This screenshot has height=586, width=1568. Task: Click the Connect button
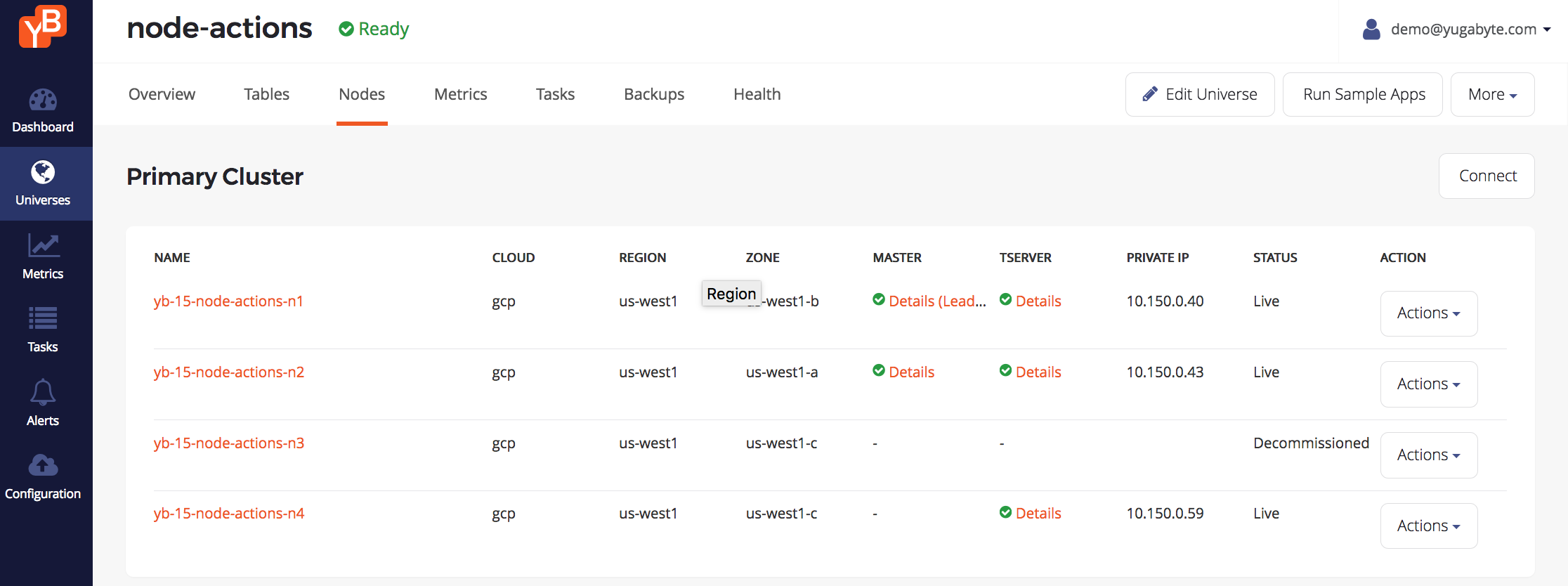coord(1487,176)
